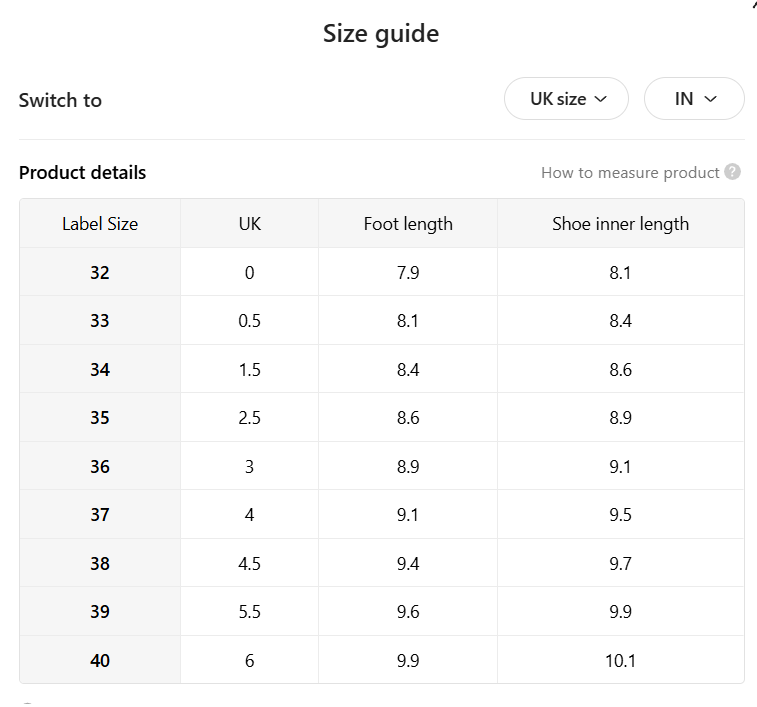Select label size 35 cell
Screen dimensions: 757x707
pyautogui.click(x=100, y=417)
